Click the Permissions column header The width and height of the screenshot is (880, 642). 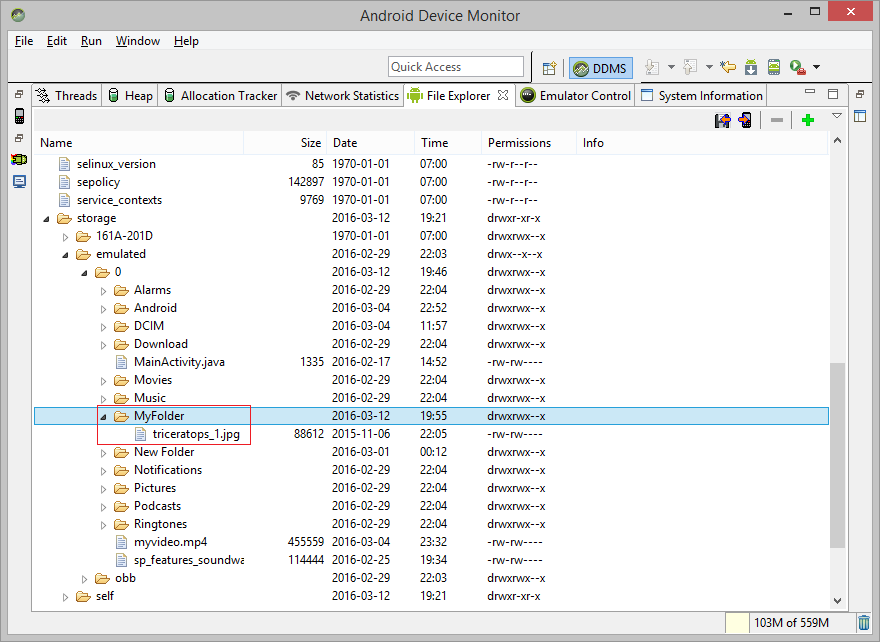click(x=529, y=143)
